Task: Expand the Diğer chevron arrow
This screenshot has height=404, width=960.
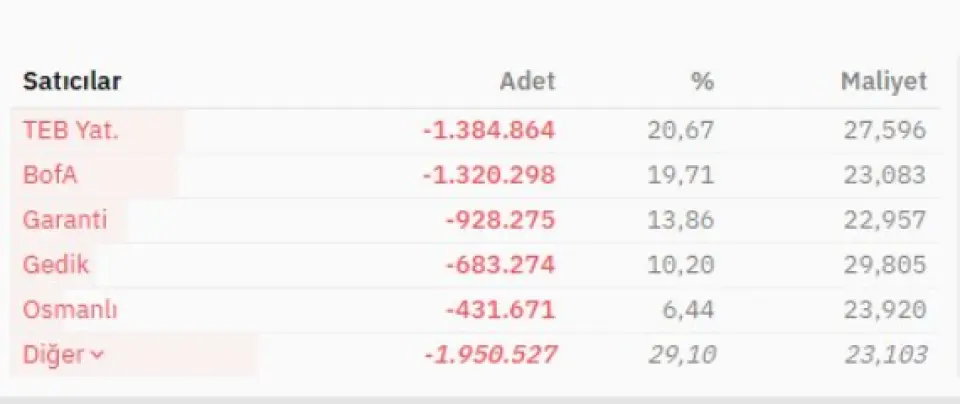Action: coord(97,356)
